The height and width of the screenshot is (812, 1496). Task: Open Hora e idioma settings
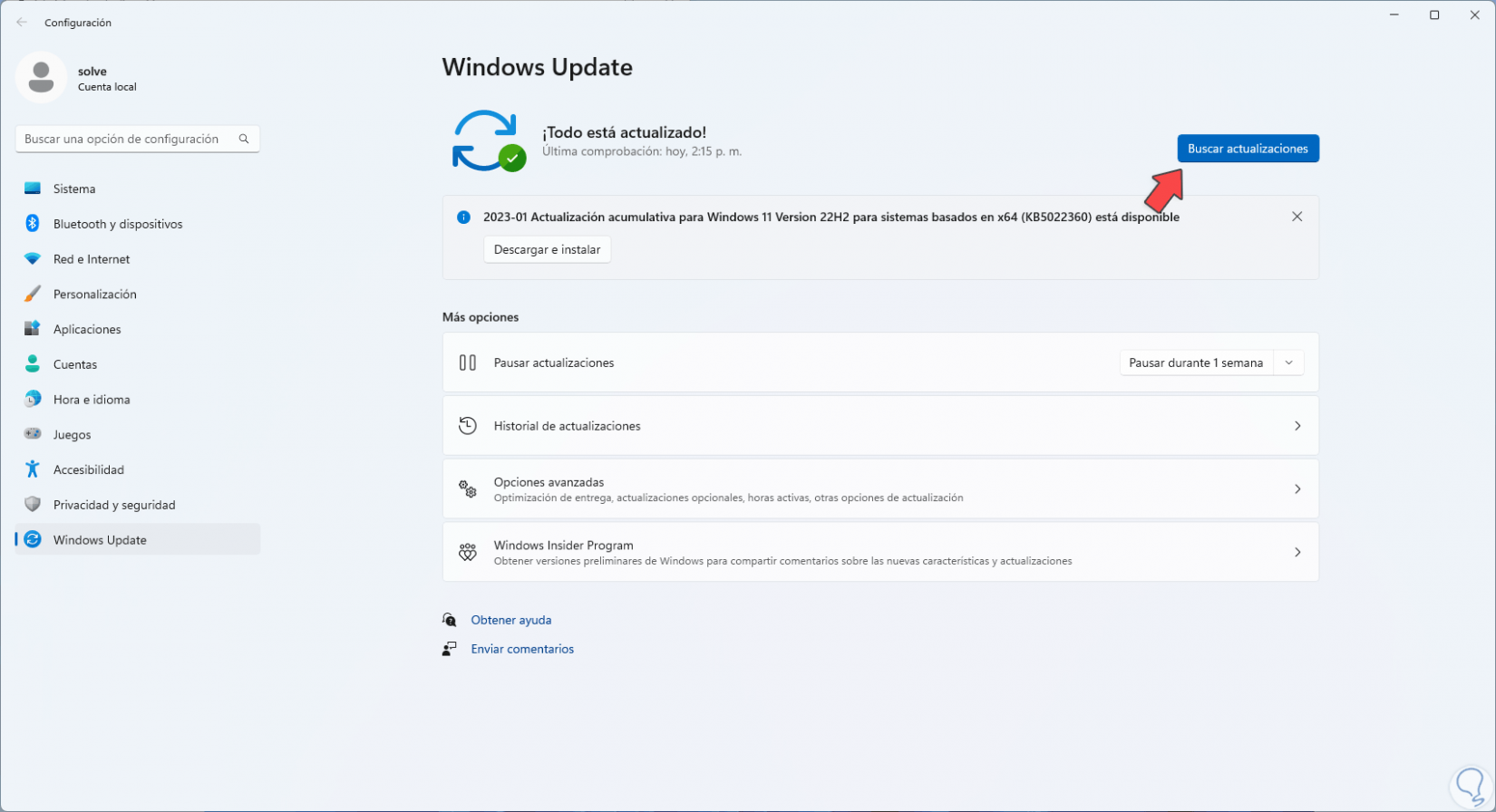138,400
